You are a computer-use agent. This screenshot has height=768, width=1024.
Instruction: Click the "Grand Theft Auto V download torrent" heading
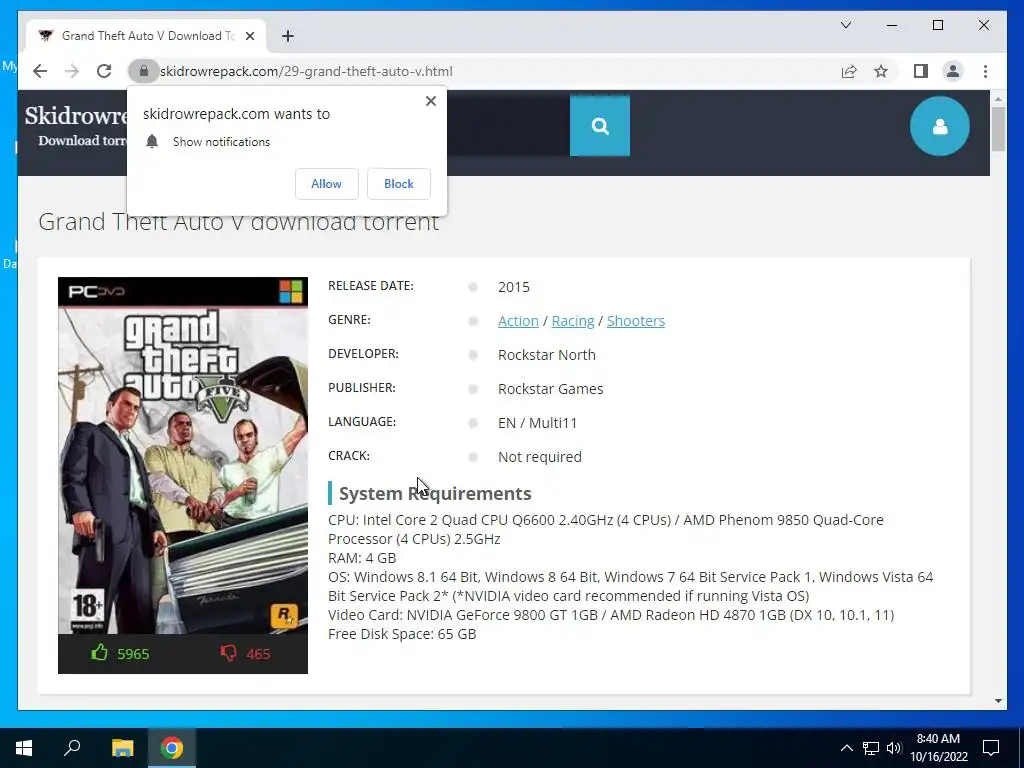238,222
